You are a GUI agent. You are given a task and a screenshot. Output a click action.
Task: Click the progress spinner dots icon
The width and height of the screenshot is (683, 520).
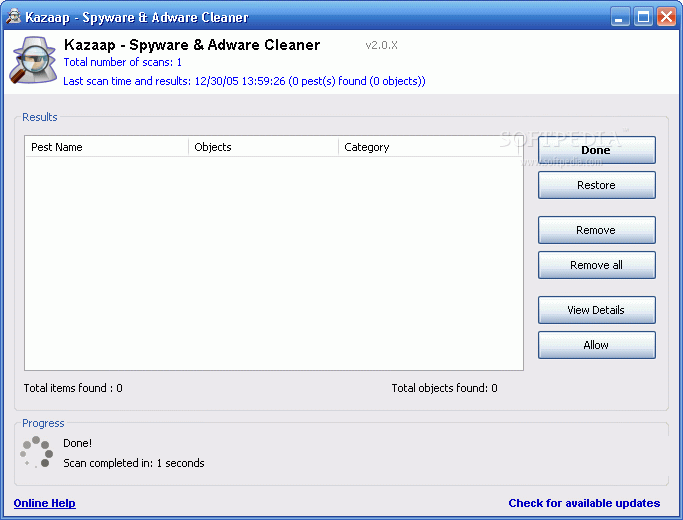click(37, 452)
